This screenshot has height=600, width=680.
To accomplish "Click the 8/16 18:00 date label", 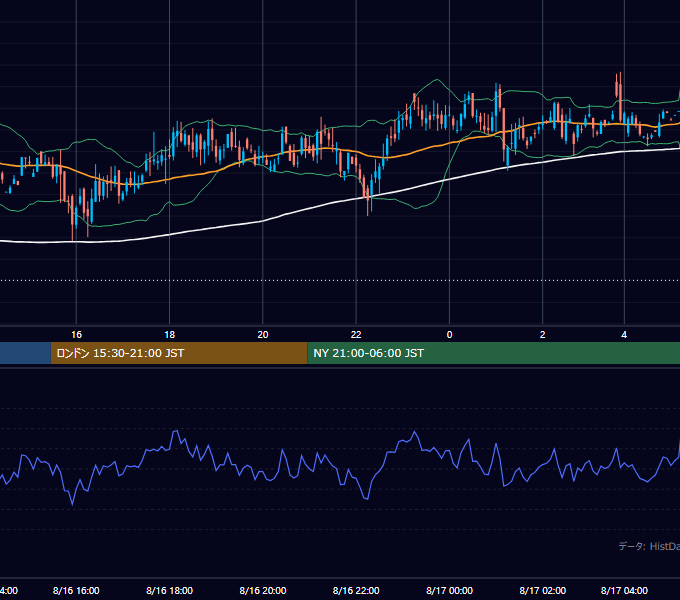I will pos(170,591).
